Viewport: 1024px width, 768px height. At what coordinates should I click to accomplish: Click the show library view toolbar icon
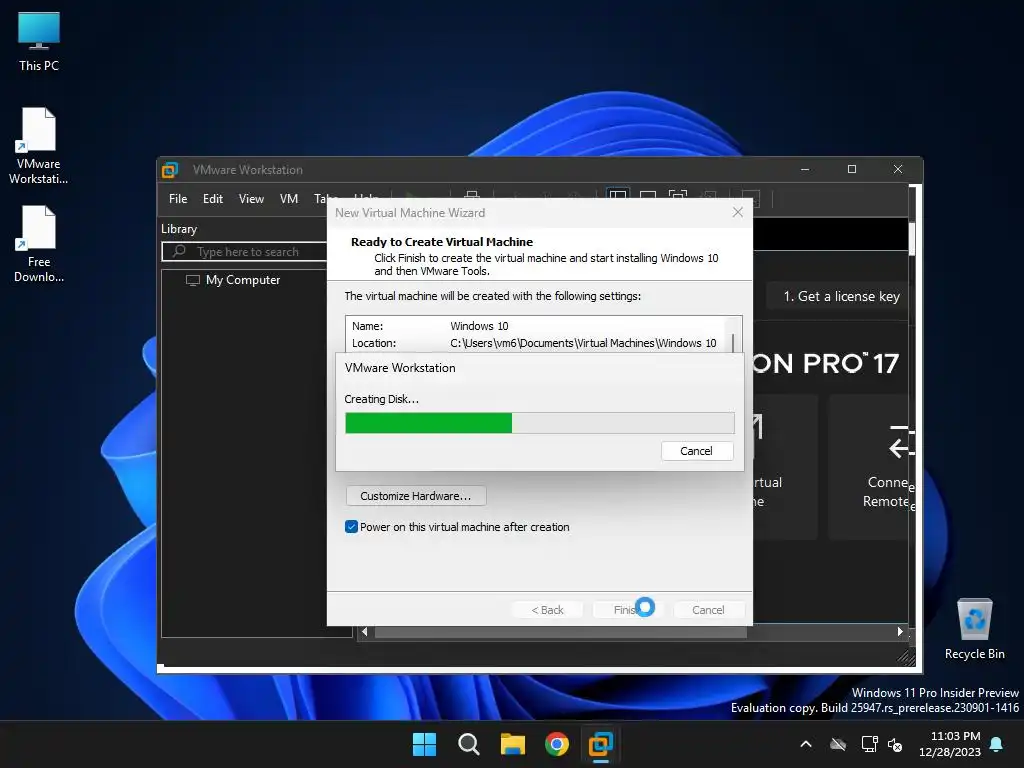pyautogui.click(x=617, y=196)
